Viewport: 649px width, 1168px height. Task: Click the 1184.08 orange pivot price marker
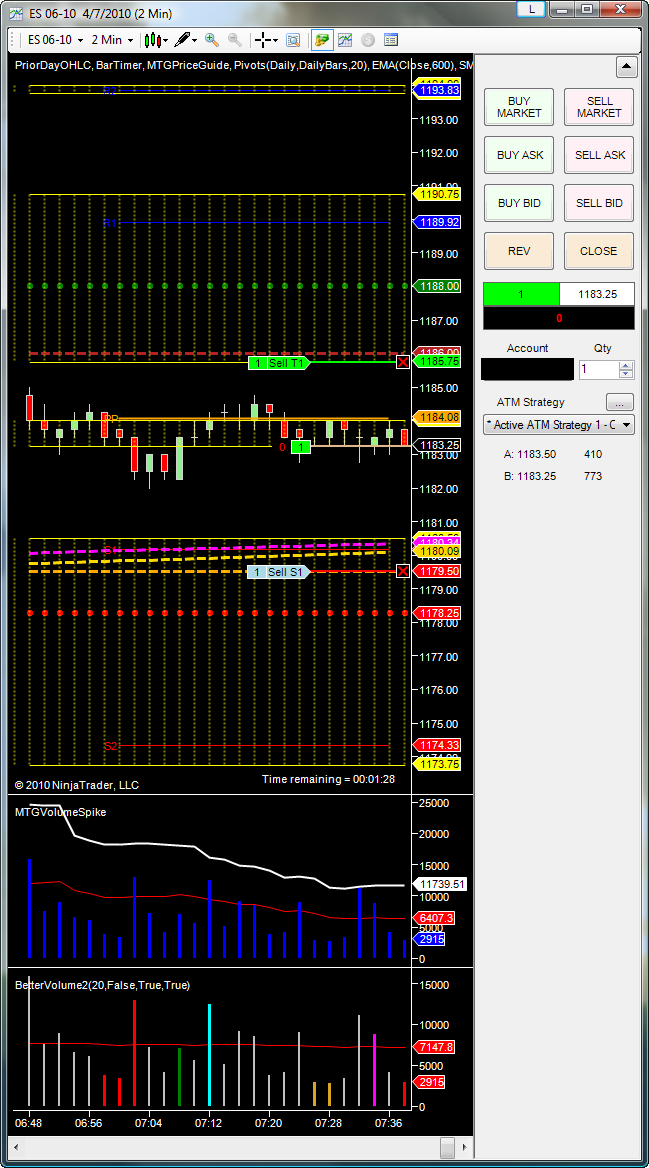point(438,417)
